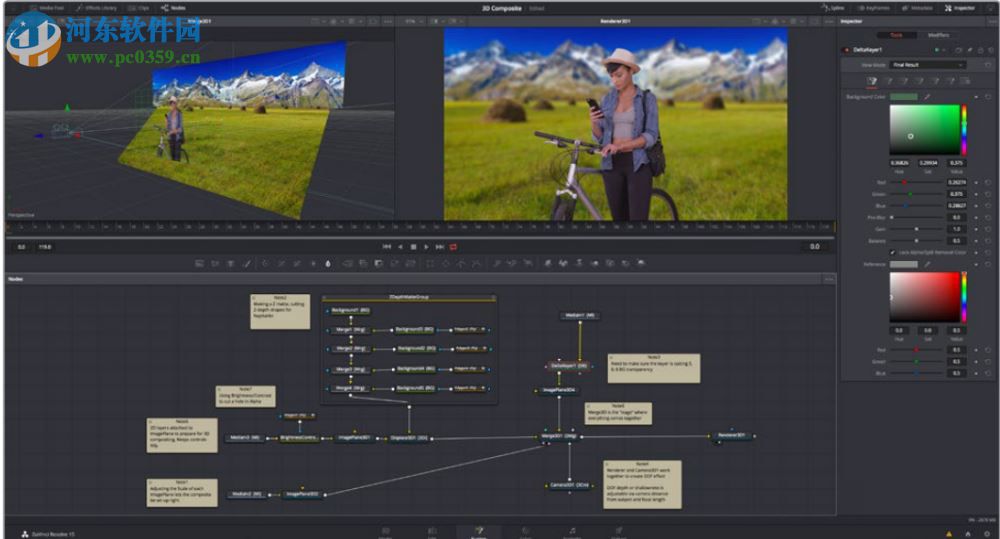Open the View Mode Final Result dropdown
This screenshot has height=539, width=1000.
click(x=928, y=65)
